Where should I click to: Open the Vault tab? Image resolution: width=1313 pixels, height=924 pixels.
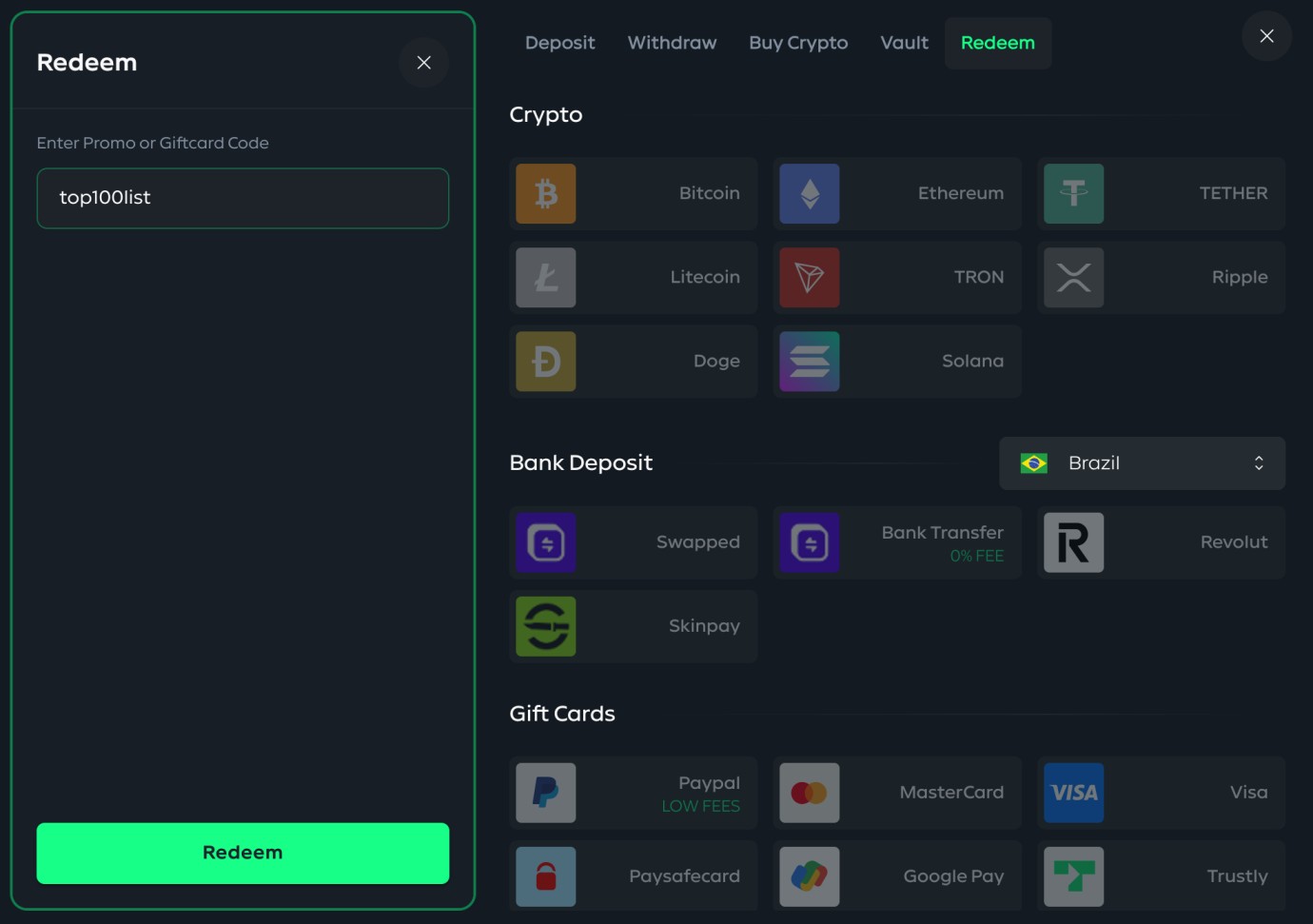tap(904, 43)
